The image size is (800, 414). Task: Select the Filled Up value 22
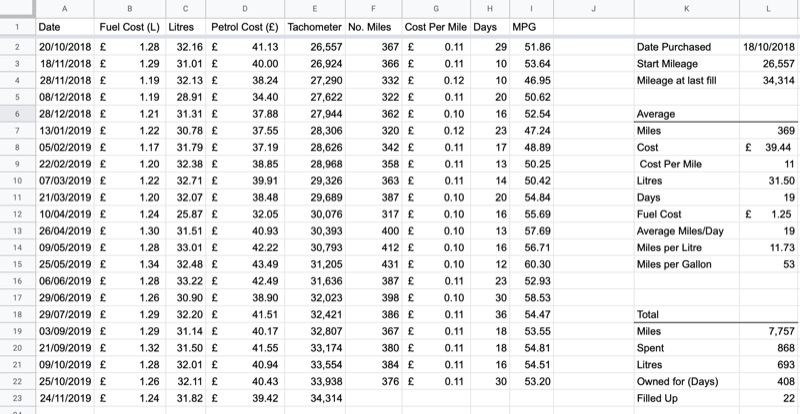(x=769, y=398)
